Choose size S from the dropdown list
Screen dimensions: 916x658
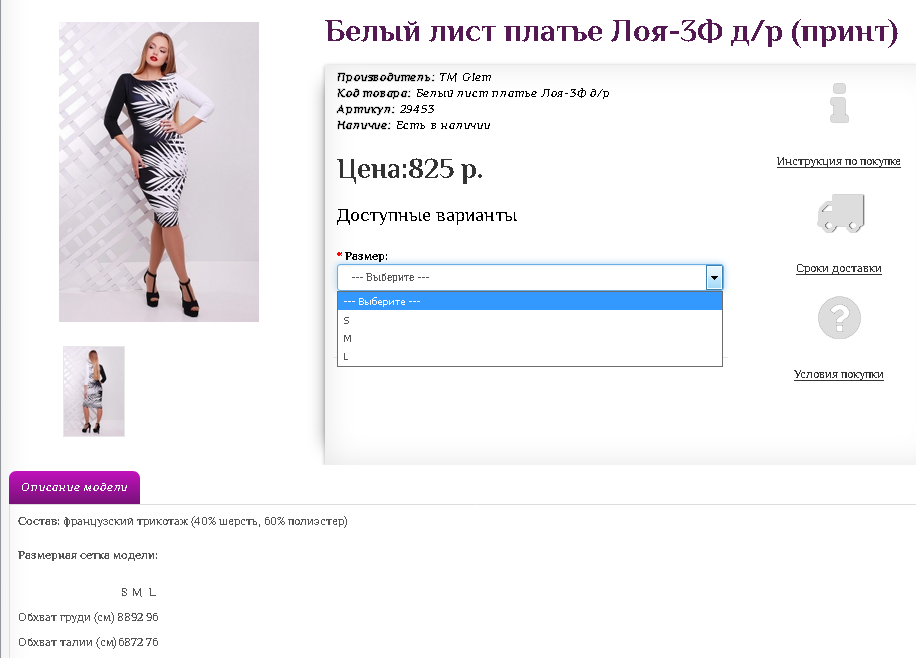click(530, 320)
